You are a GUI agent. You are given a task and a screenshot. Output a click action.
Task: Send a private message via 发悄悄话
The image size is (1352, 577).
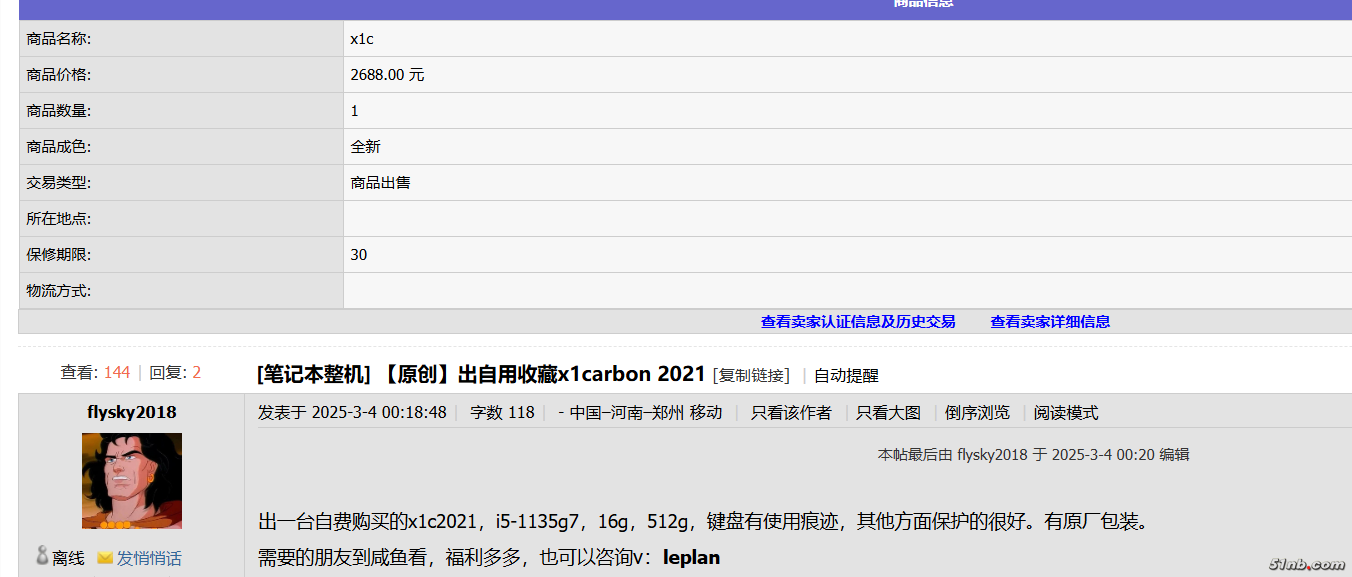pyautogui.click(x=149, y=558)
